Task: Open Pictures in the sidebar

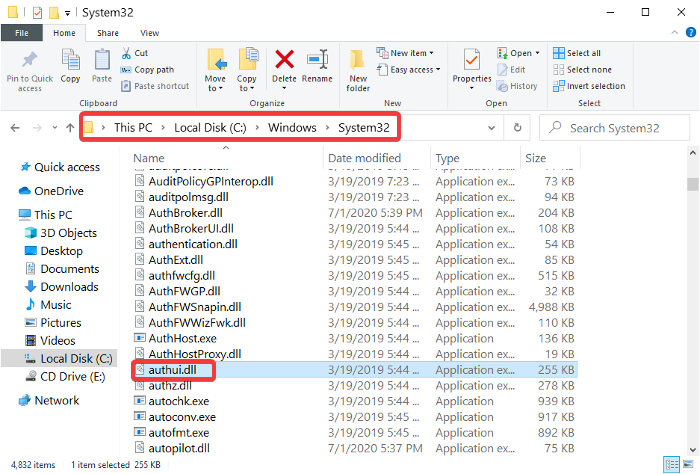Action: [x=53, y=323]
